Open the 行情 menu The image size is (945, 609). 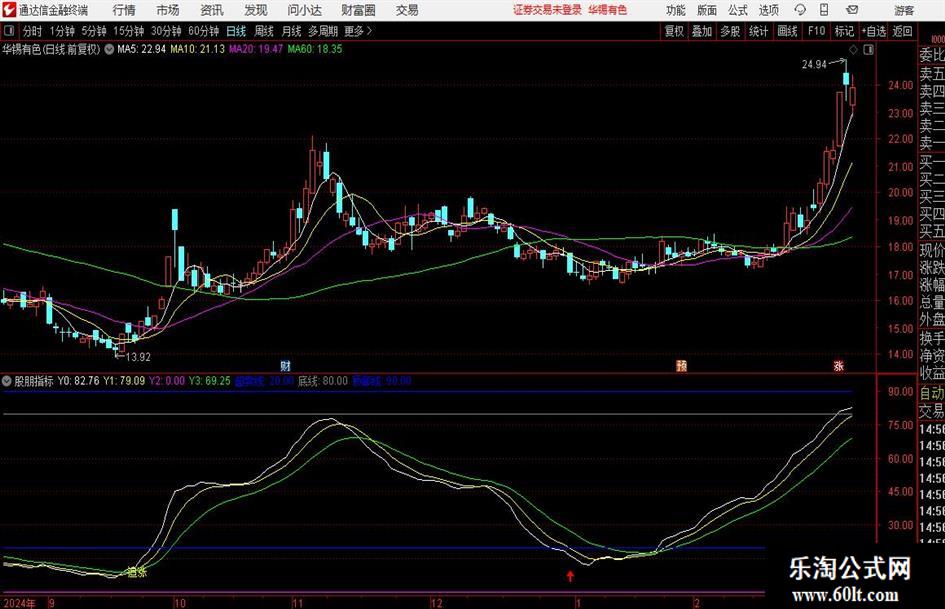coord(124,10)
